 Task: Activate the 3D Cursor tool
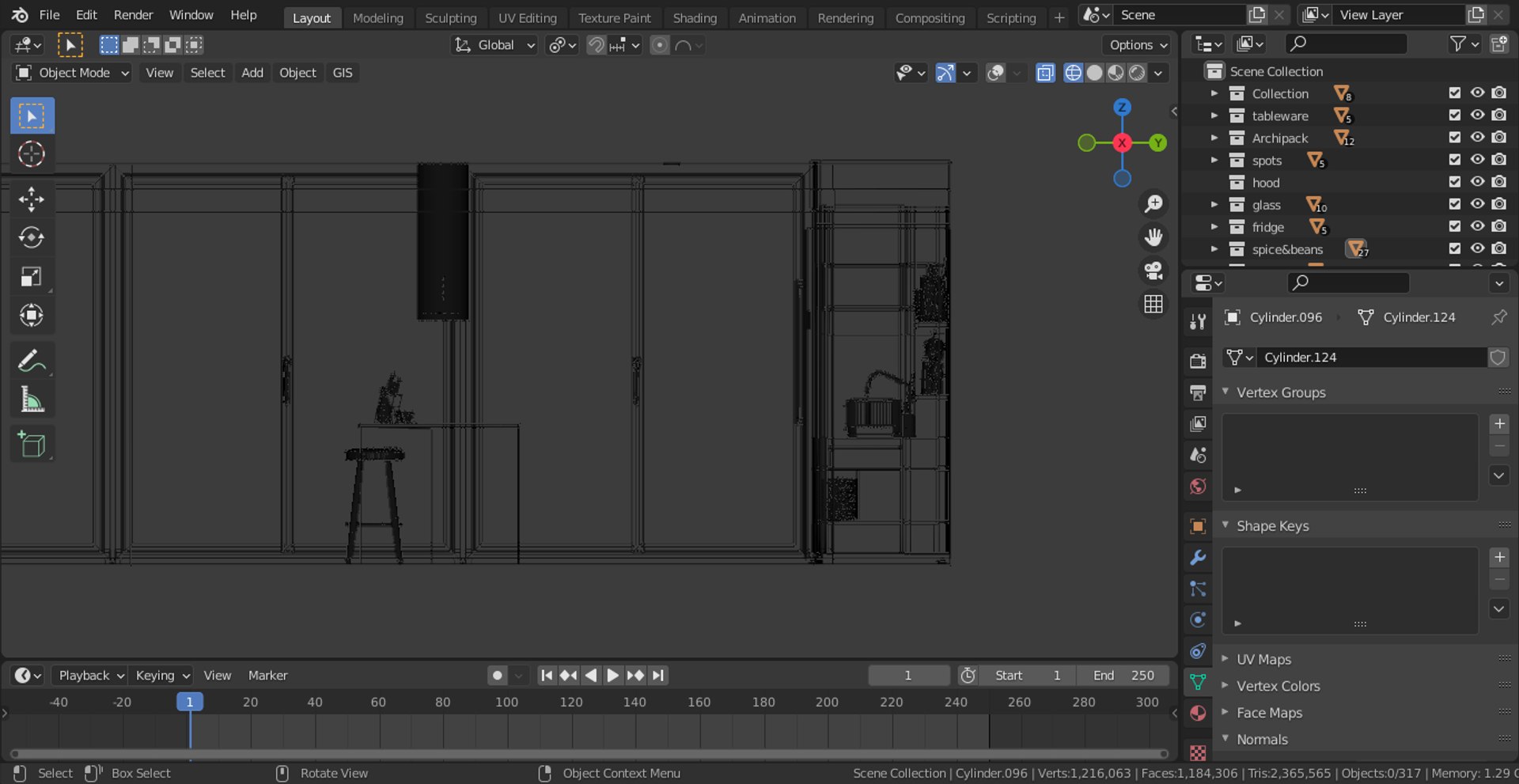pos(32,154)
